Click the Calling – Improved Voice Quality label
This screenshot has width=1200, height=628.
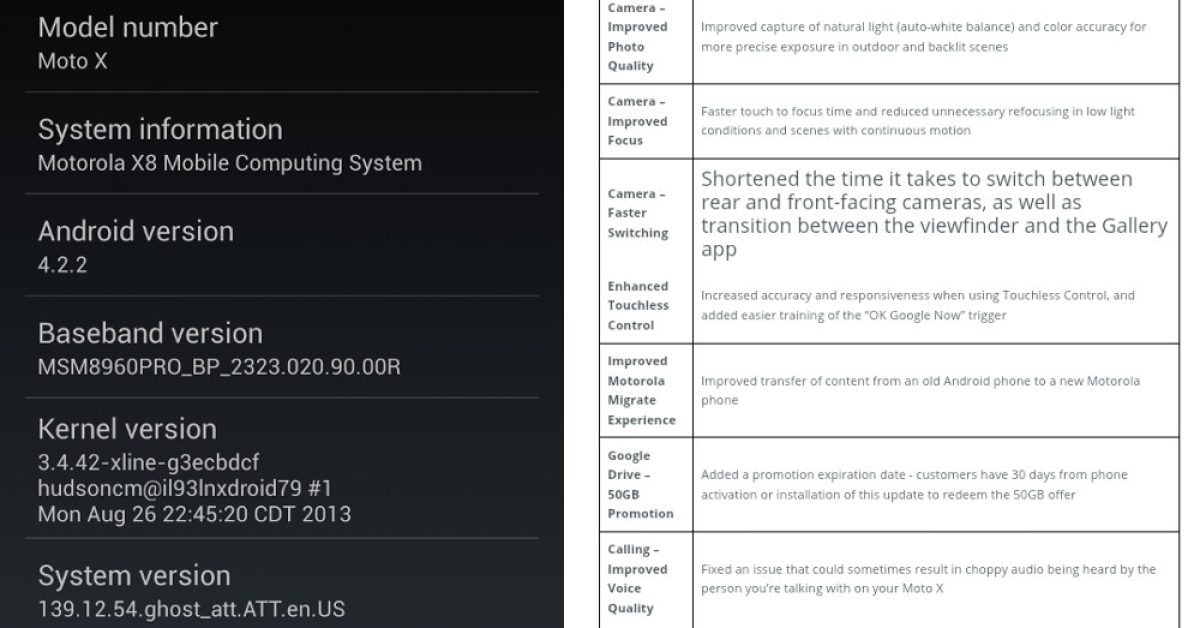[631, 578]
